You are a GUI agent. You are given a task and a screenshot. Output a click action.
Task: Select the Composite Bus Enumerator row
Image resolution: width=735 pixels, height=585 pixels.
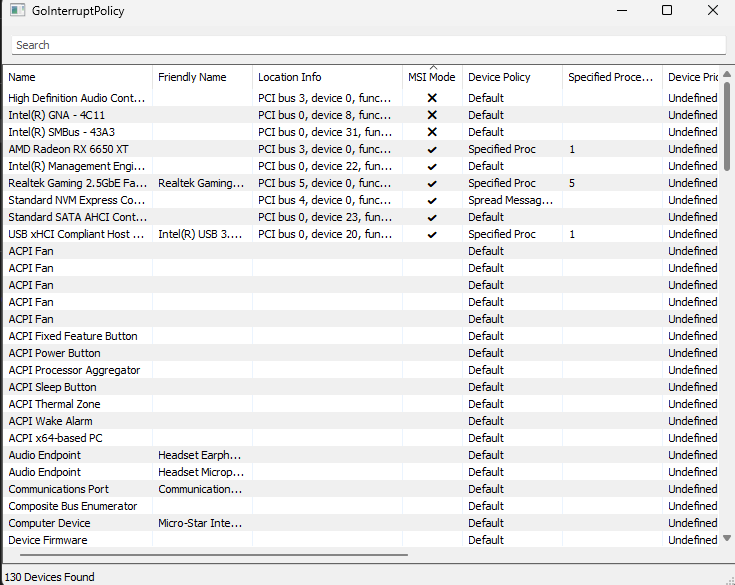click(361, 506)
